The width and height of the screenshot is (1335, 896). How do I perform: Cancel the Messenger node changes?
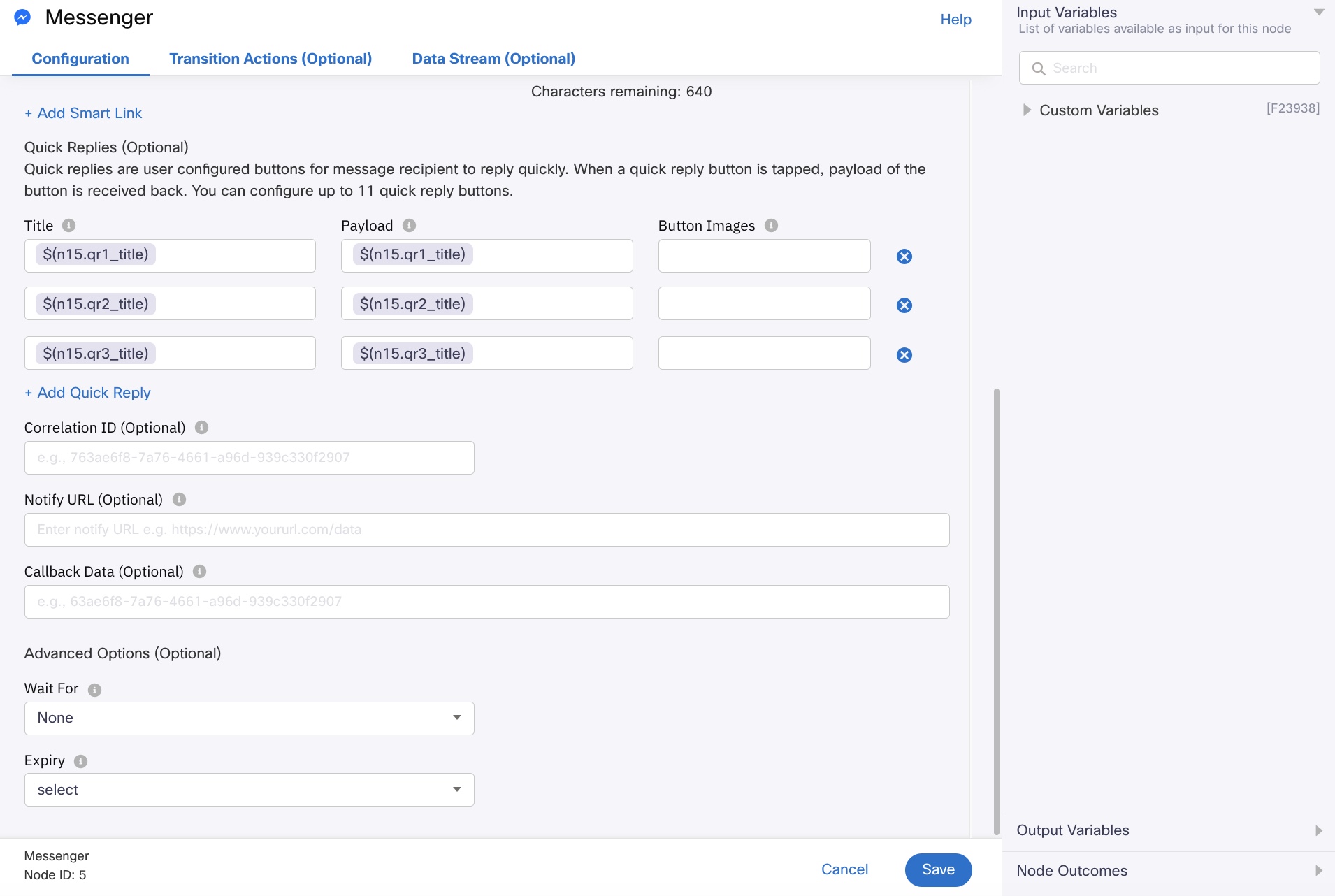(844, 869)
